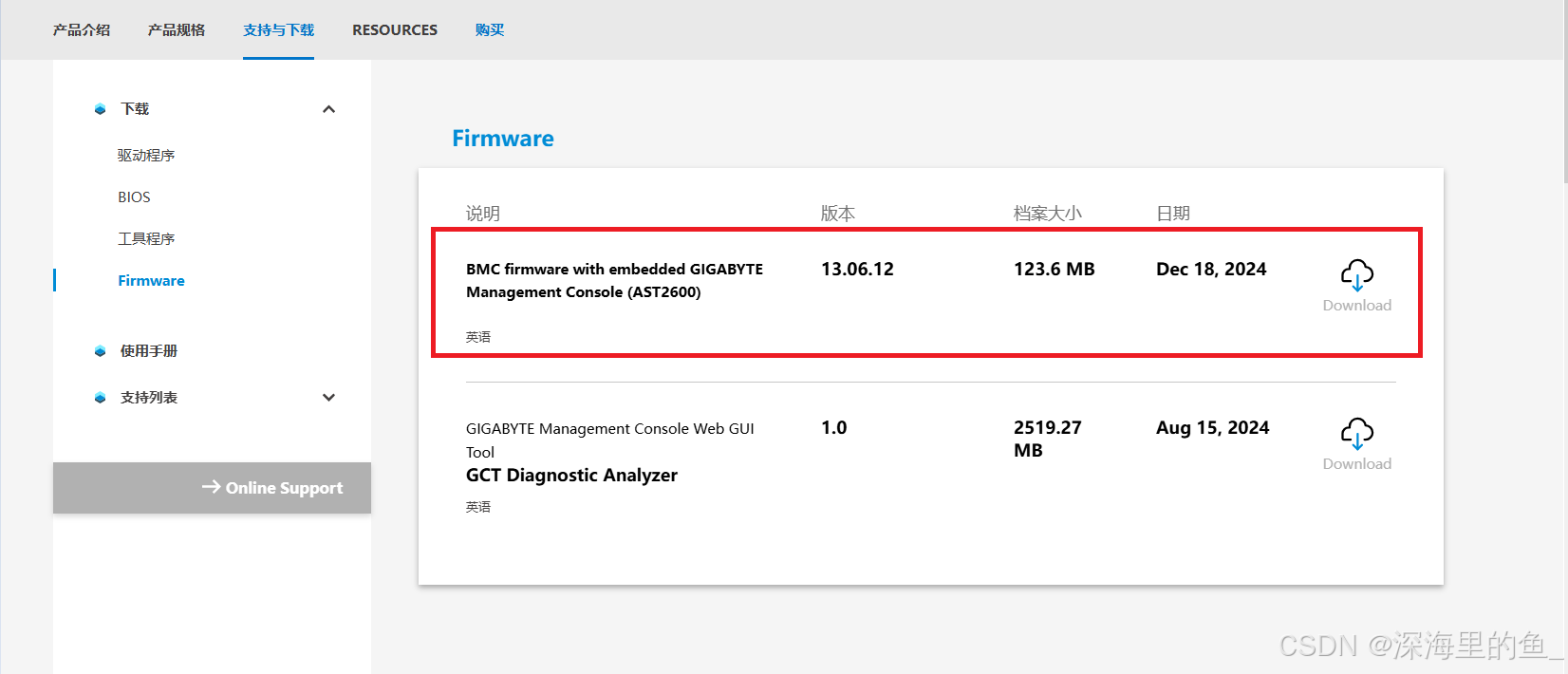Viewport: 1568px width, 674px height.
Task: Click version 1.0 value
Action: [834, 428]
